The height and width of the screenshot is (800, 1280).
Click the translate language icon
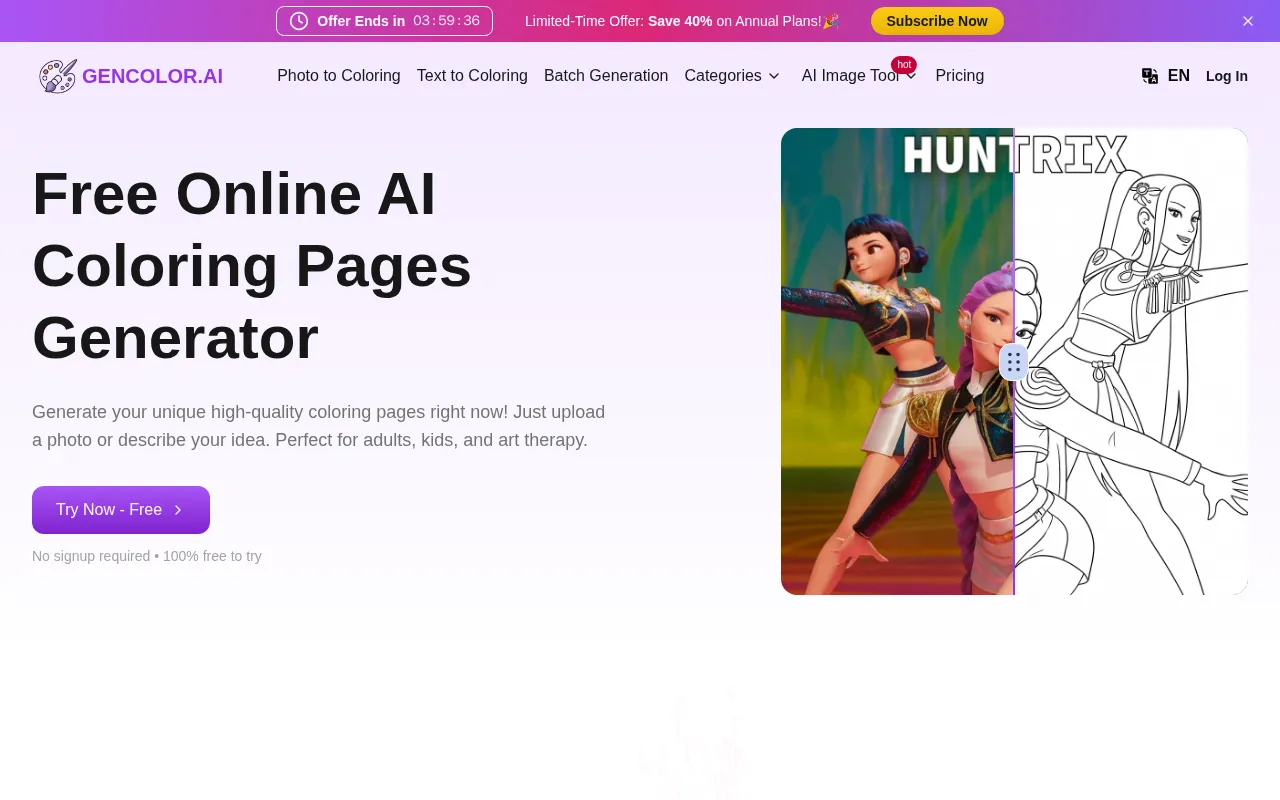click(x=1150, y=76)
